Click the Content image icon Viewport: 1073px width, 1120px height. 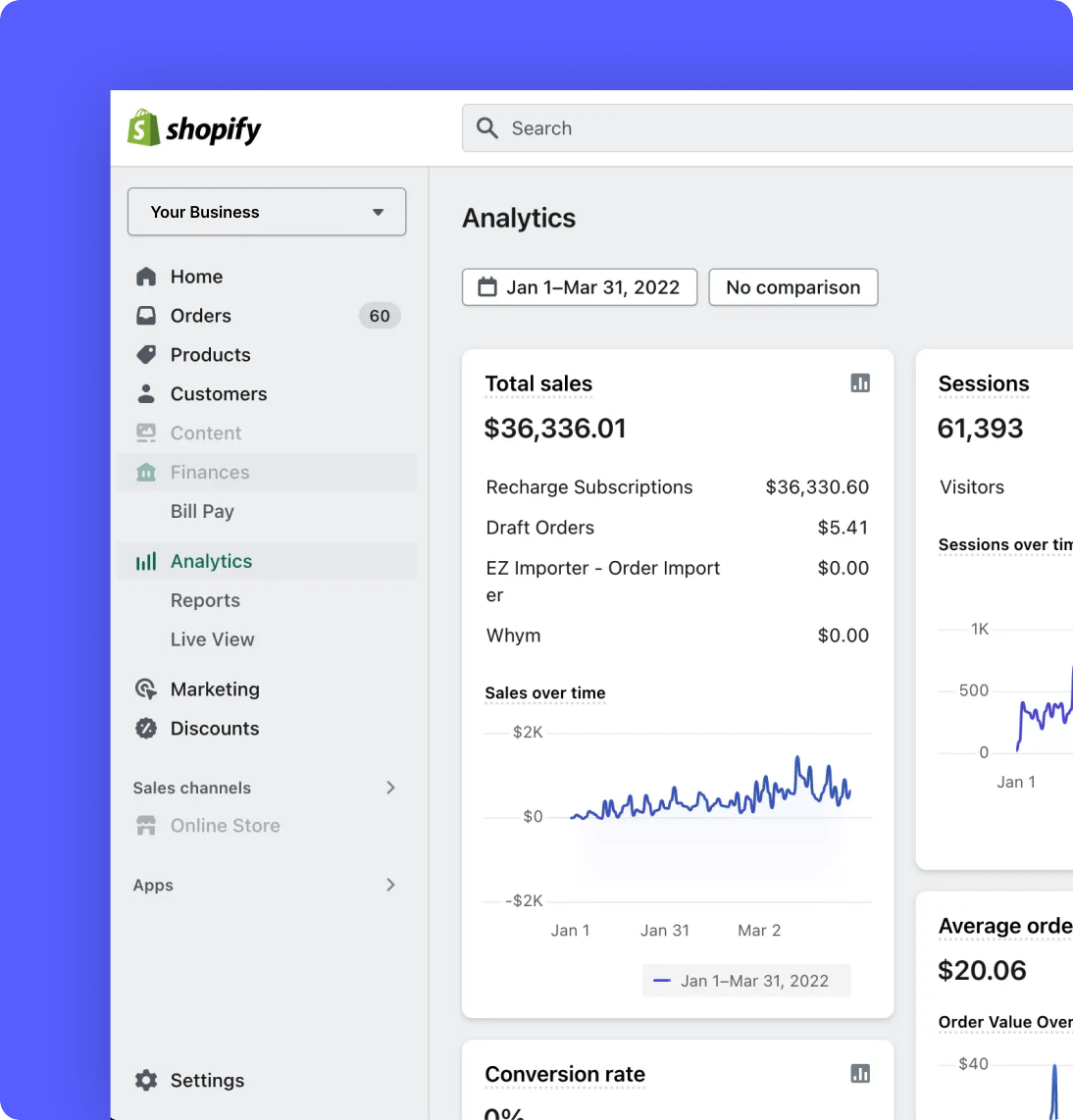pos(146,433)
